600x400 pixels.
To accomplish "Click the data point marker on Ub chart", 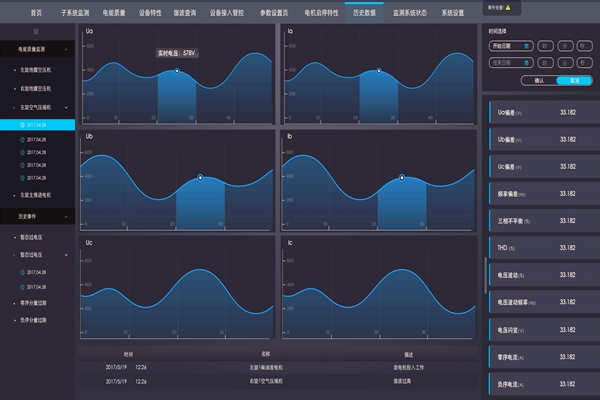I will [200, 177].
